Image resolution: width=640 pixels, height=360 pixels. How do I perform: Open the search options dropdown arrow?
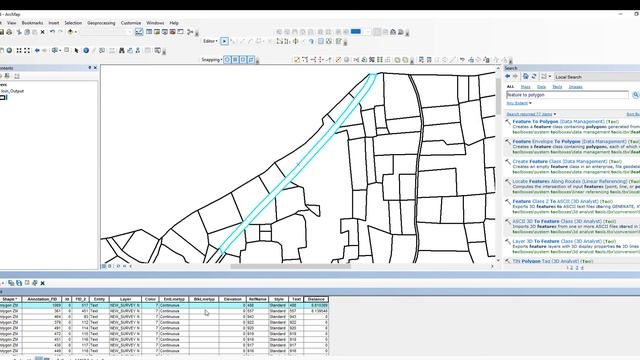550,77
